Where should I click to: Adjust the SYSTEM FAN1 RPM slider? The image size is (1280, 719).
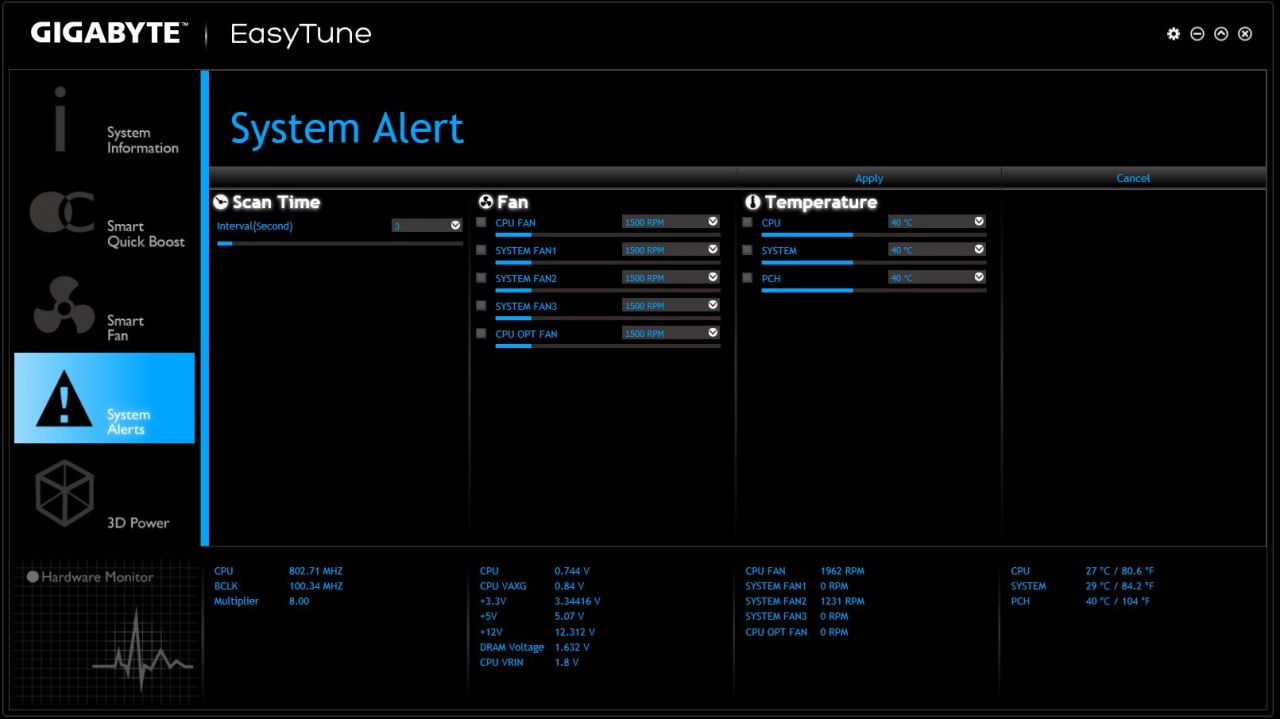pyautogui.click(x=607, y=262)
